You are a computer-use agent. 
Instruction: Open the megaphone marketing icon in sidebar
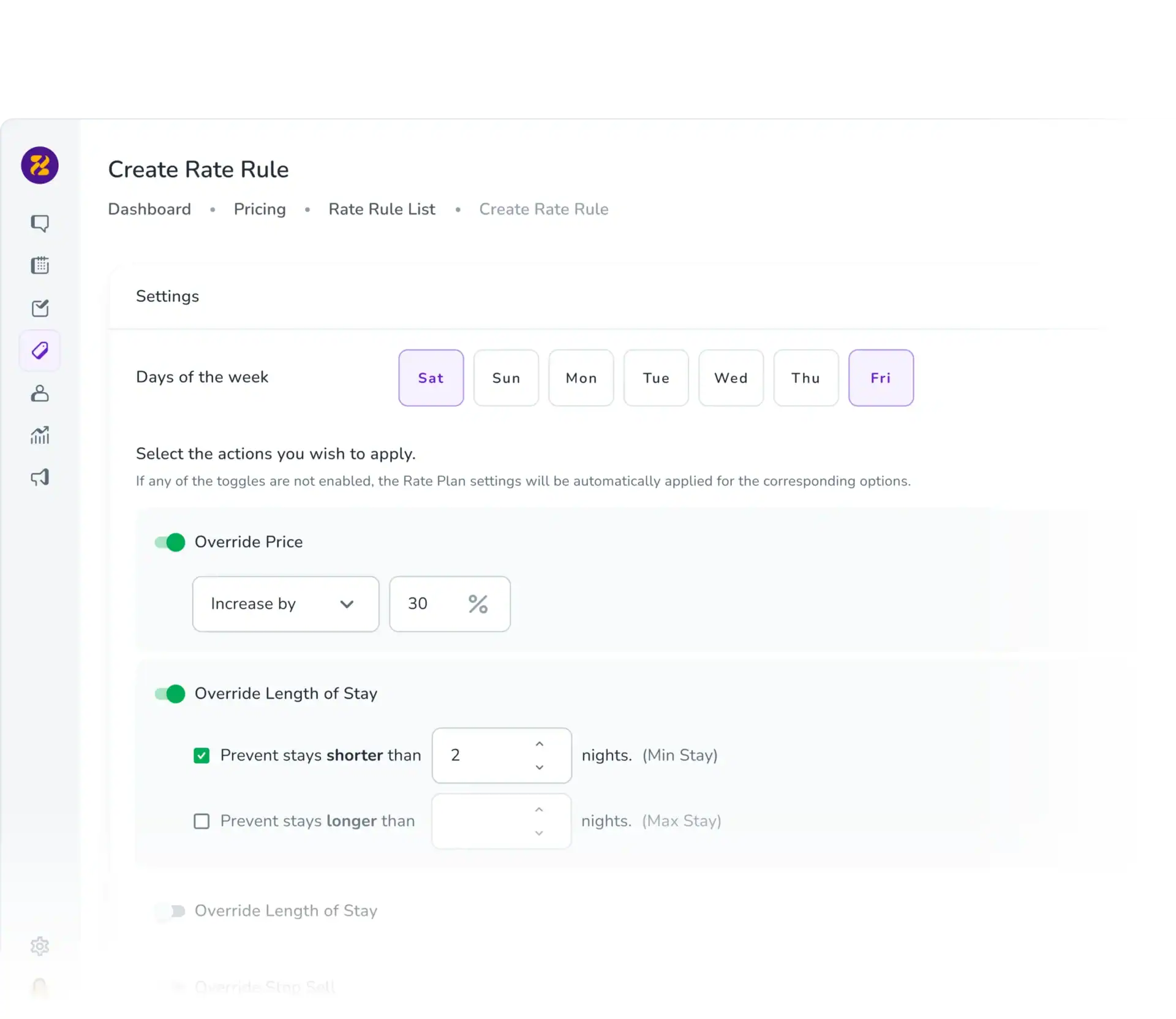click(x=40, y=477)
